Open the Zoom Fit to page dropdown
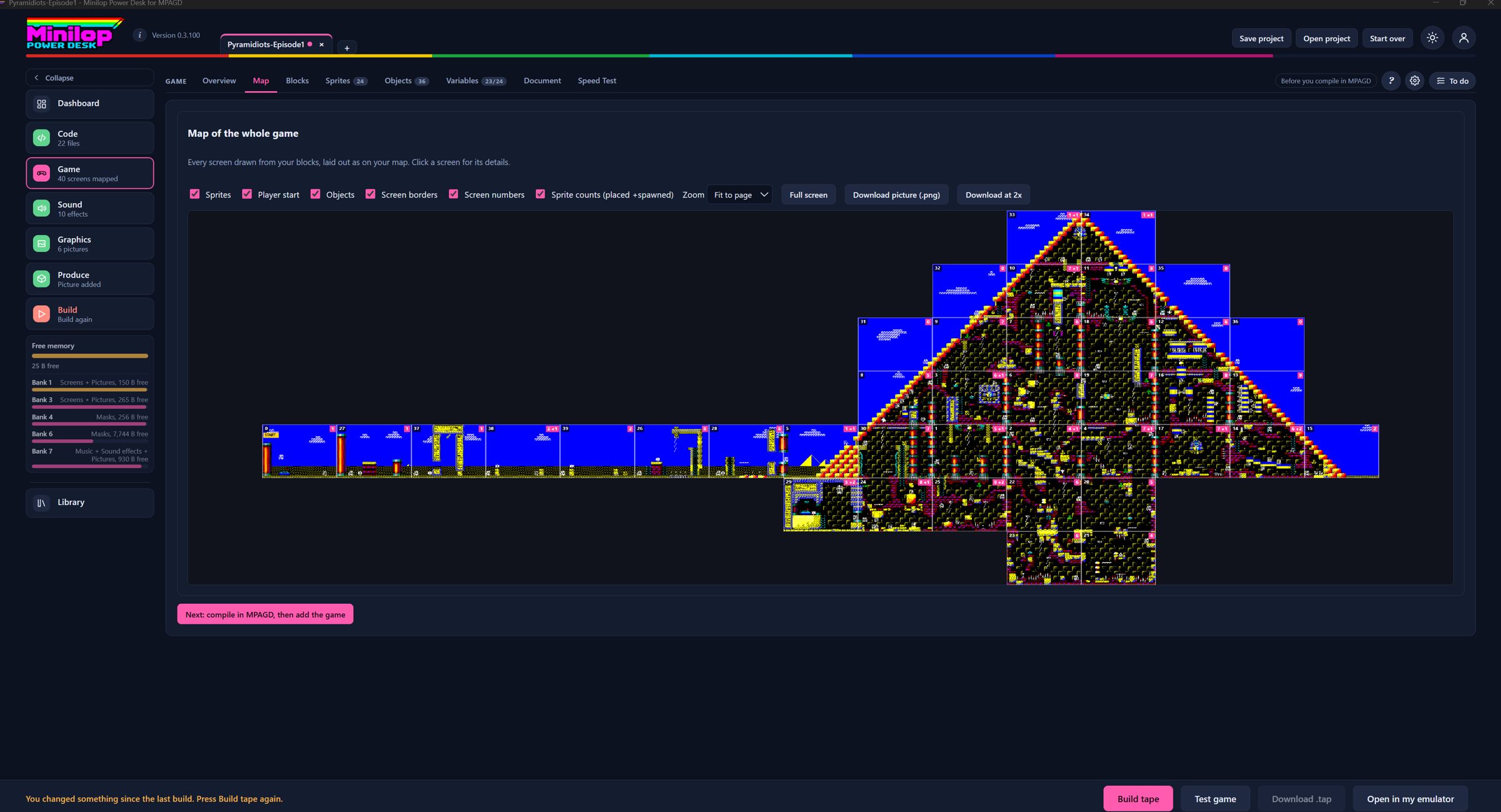This screenshot has width=1501, height=812. 740,194
